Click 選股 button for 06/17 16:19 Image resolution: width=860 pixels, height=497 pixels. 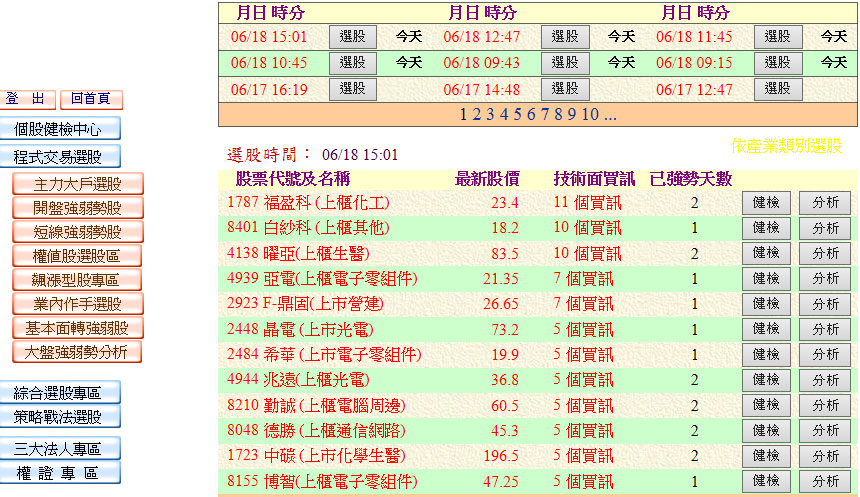pos(353,89)
